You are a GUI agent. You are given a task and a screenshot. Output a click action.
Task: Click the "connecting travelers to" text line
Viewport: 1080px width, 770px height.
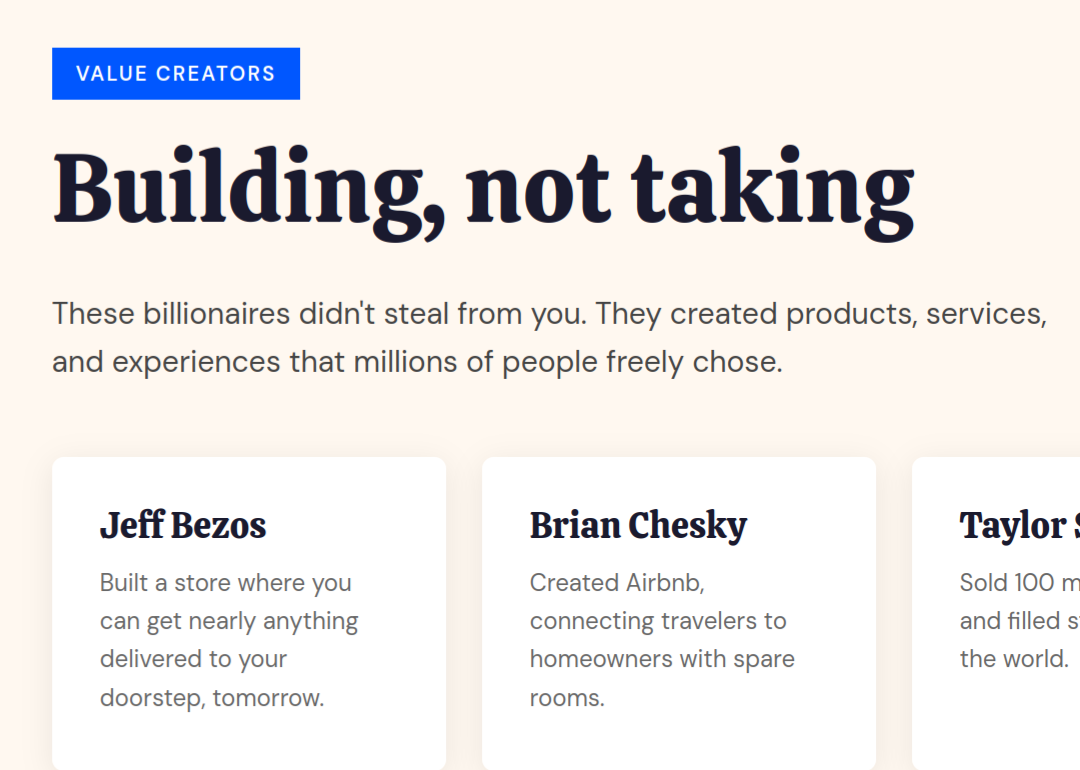coord(657,621)
